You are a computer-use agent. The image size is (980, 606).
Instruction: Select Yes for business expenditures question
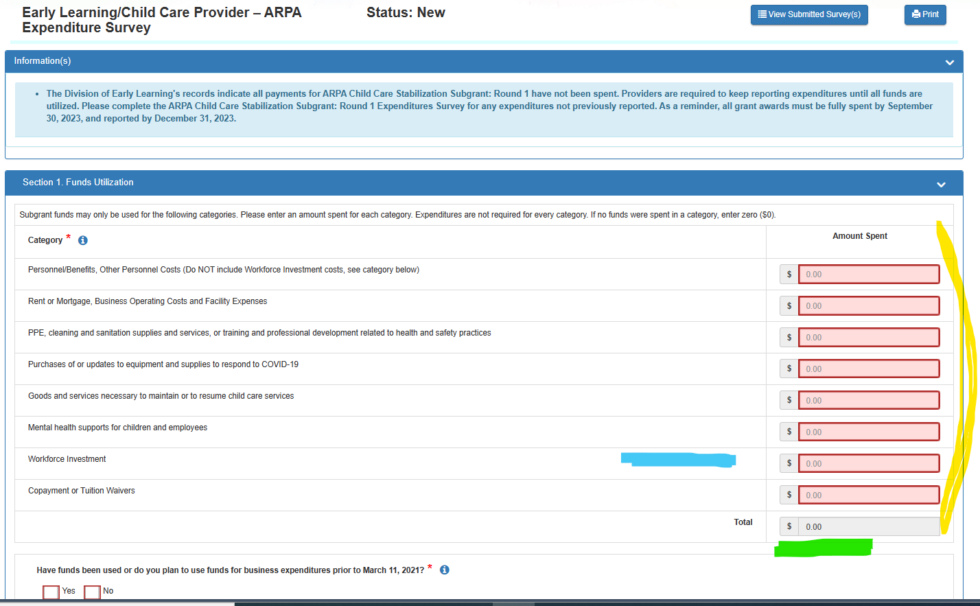point(51,592)
